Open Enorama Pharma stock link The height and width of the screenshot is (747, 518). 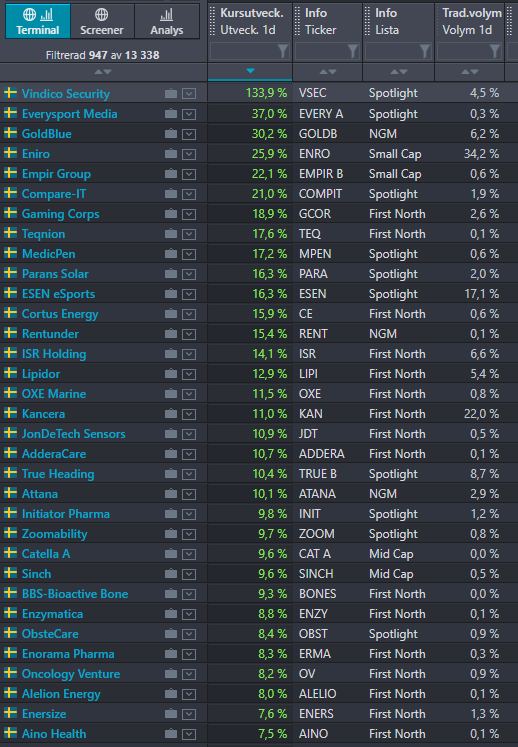tap(68, 654)
